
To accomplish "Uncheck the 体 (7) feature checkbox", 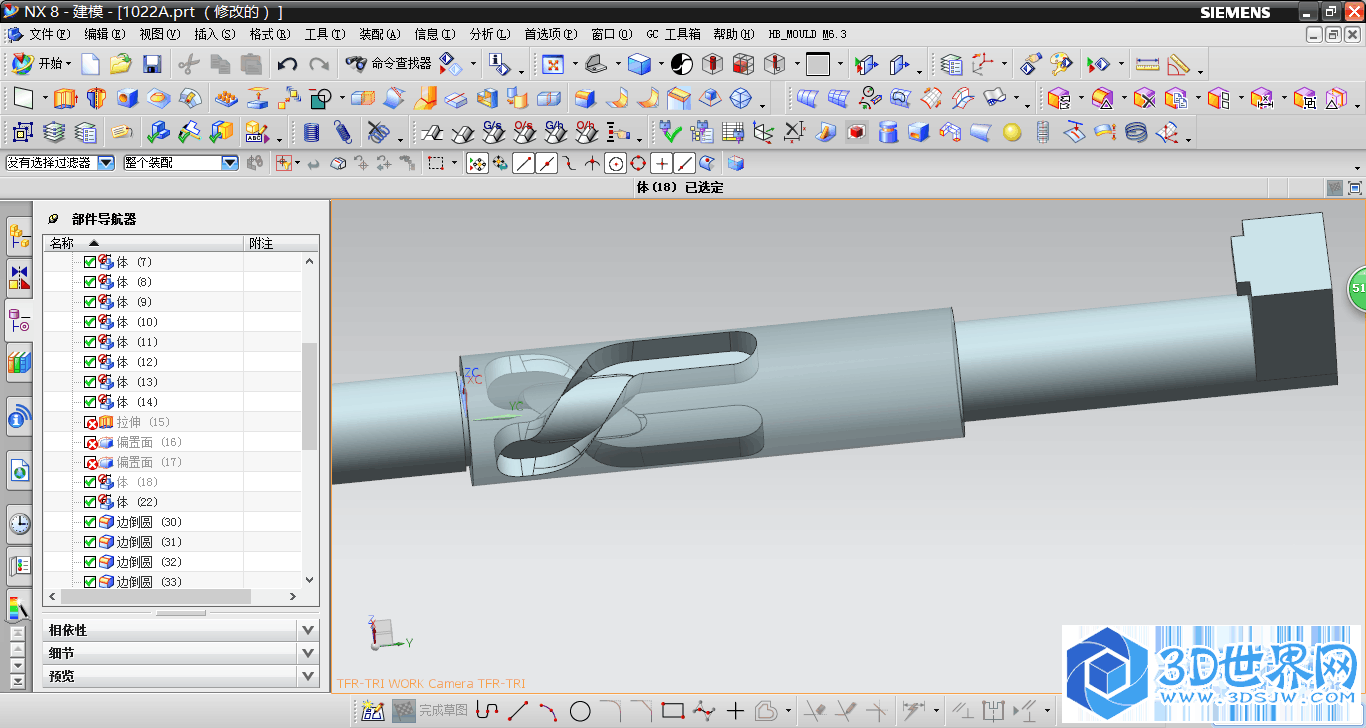I will (x=90, y=262).
